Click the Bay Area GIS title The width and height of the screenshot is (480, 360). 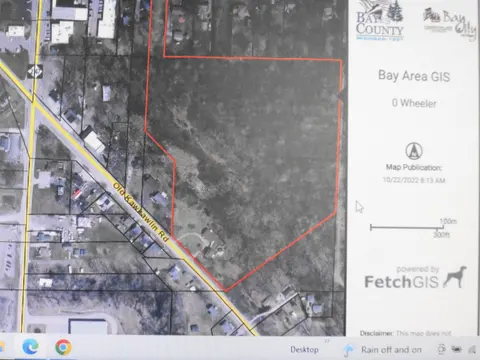(414, 76)
